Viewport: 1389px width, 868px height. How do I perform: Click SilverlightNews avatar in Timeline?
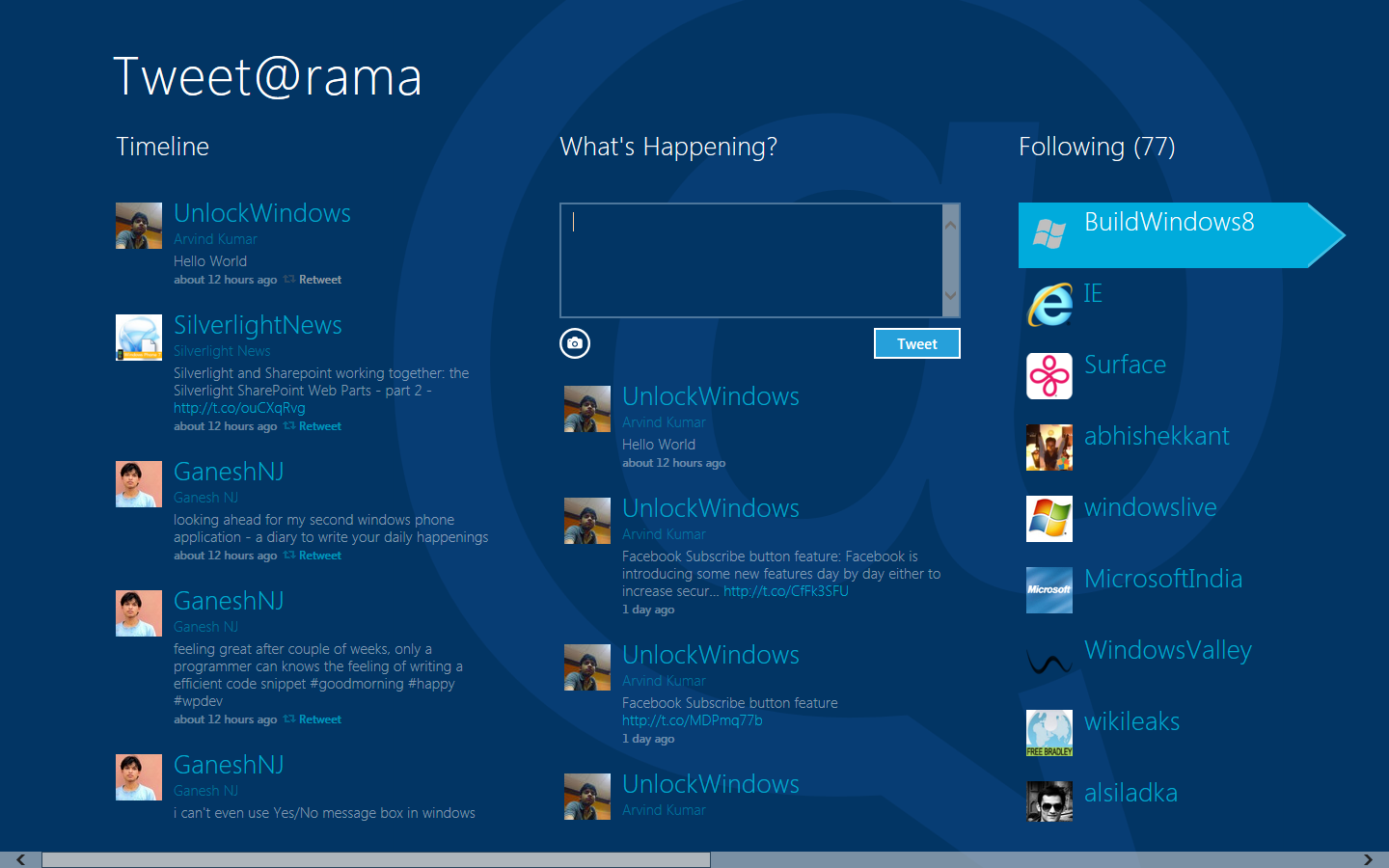[139, 338]
